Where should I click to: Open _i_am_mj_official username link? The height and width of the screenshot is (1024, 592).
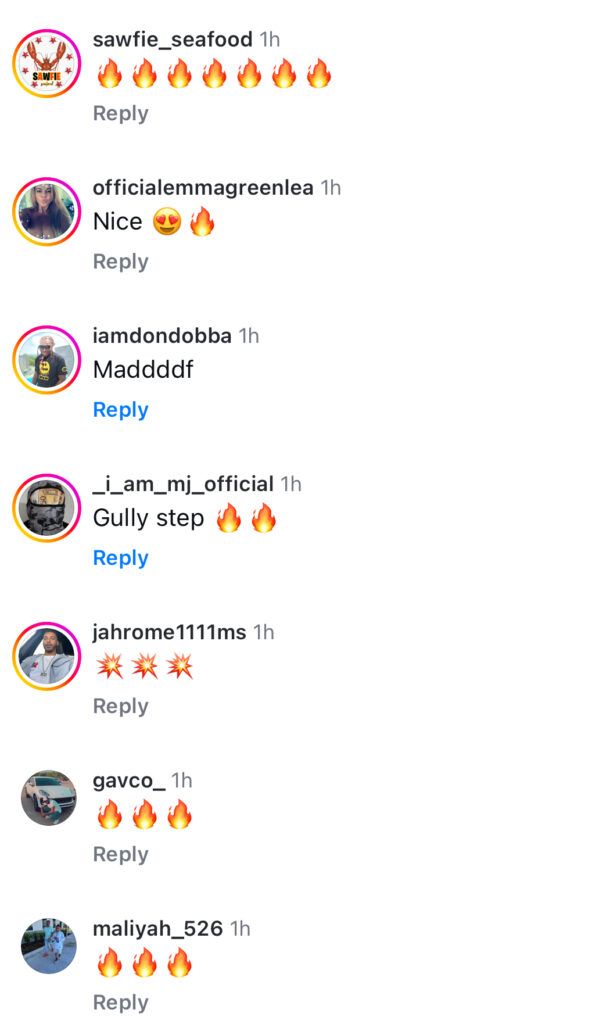click(x=183, y=484)
